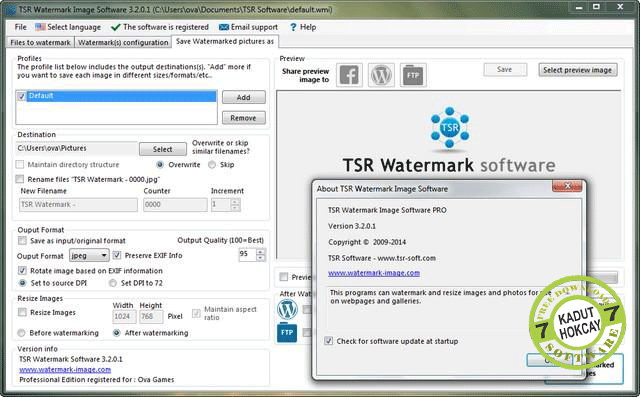Click the Add profile button
The image size is (640, 397).
point(244,97)
